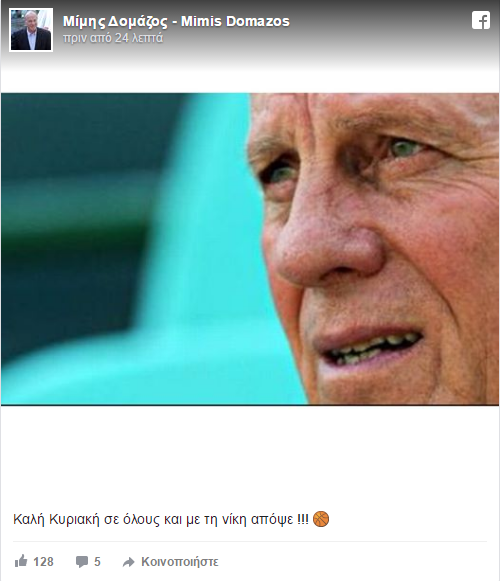This screenshot has width=501, height=581.
Task: Click the like count 128
Action: pyautogui.click(x=43, y=562)
